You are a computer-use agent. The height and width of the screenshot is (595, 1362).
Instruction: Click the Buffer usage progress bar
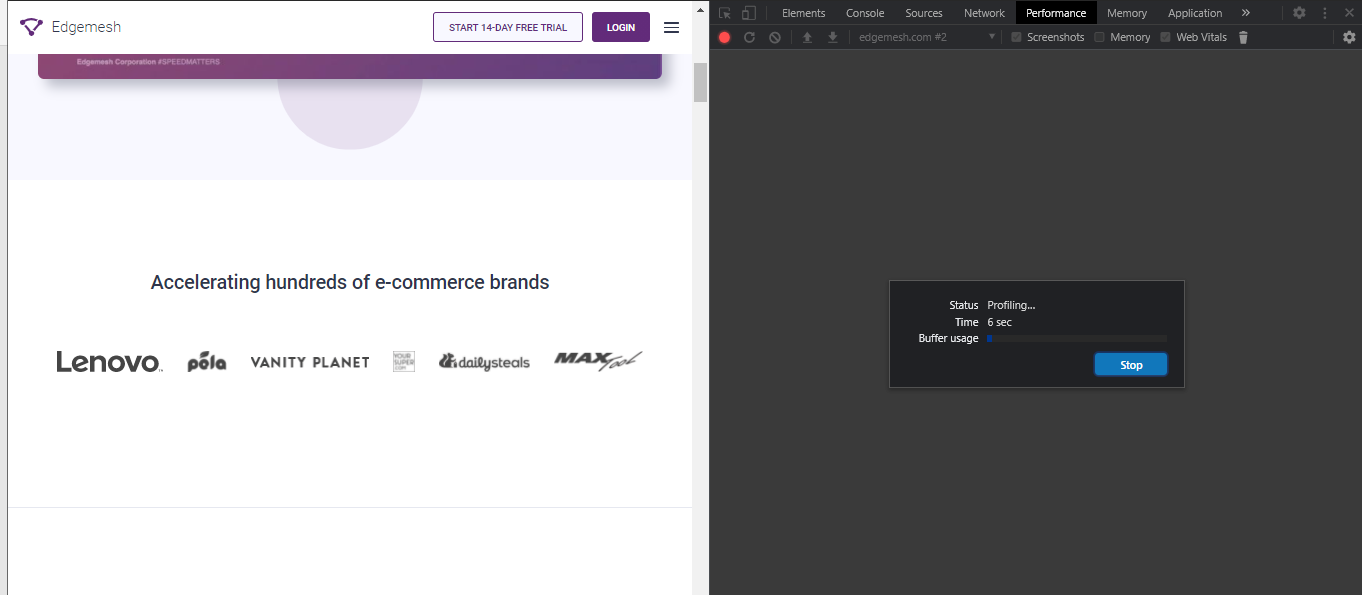click(x=1077, y=339)
